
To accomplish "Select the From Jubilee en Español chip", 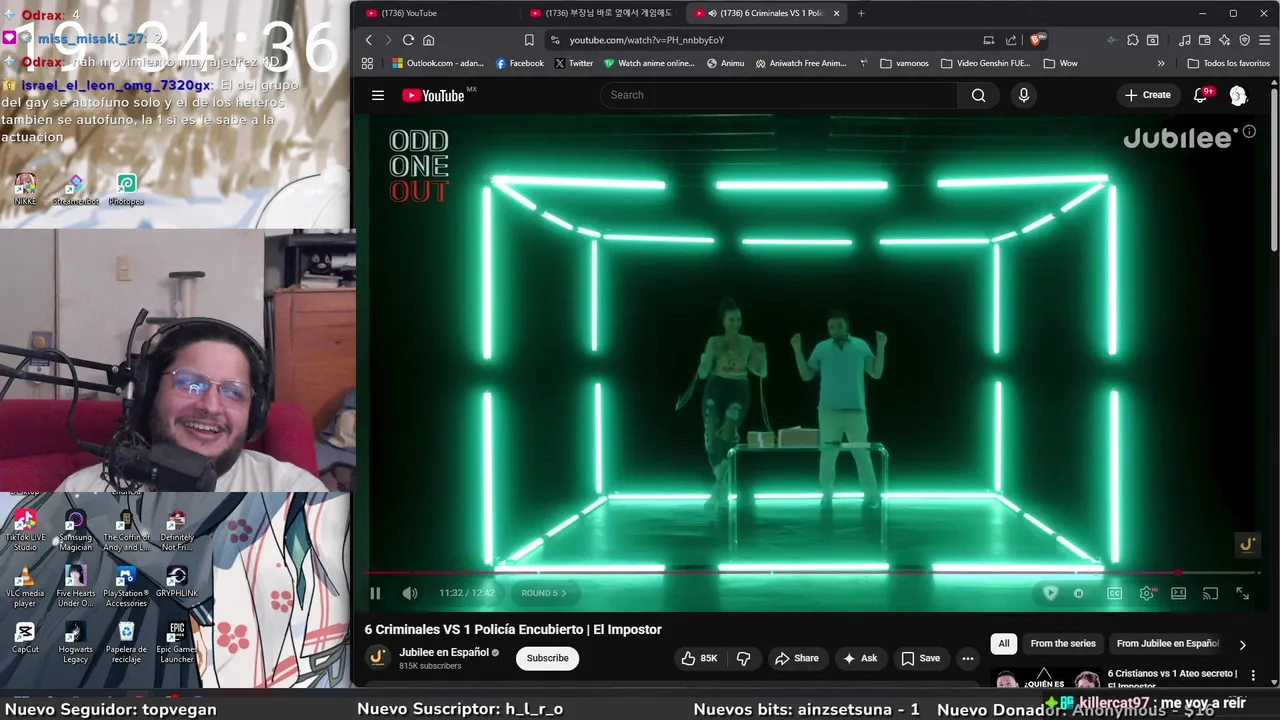I will pos(1168,644).
